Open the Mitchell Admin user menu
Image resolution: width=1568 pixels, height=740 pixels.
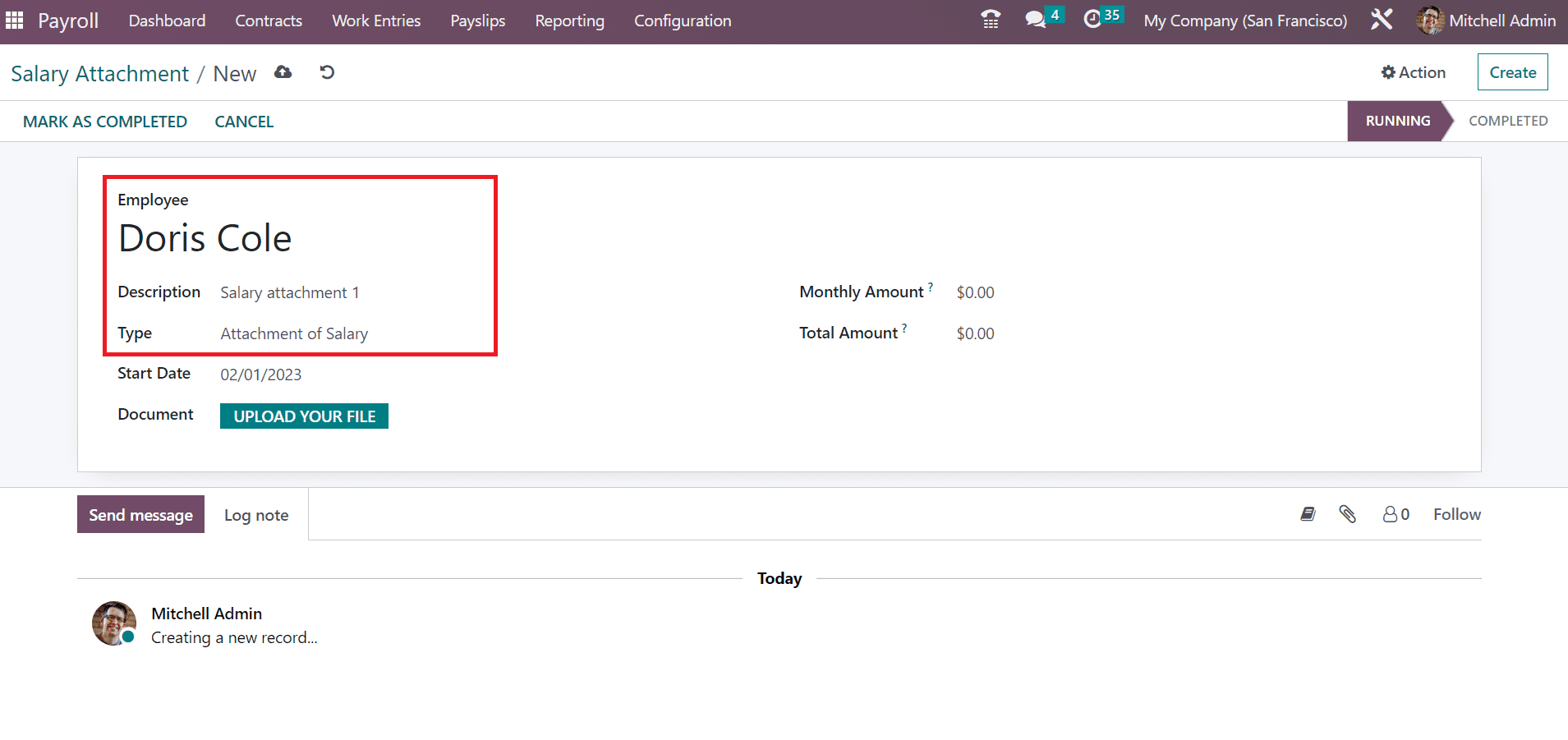(x=1486, y=21)
